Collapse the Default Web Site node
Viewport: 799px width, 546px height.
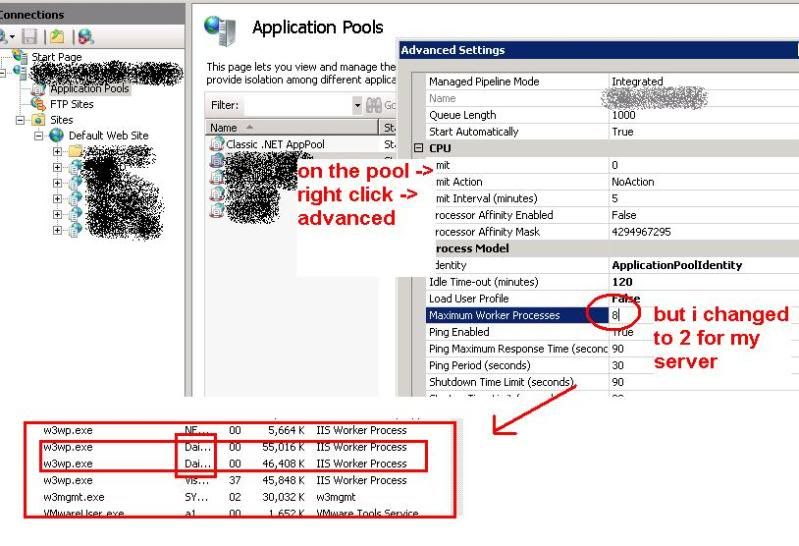pos(39,136)
